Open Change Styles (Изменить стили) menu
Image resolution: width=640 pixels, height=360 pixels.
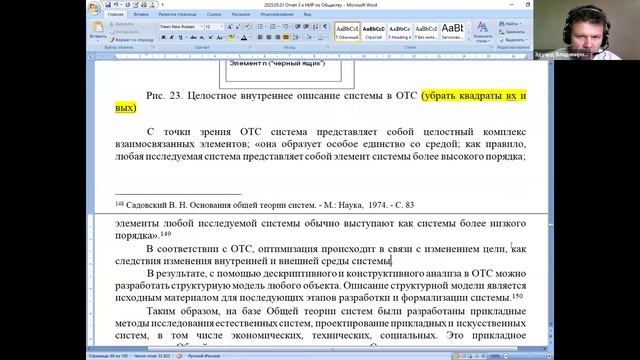coord(482,32)
